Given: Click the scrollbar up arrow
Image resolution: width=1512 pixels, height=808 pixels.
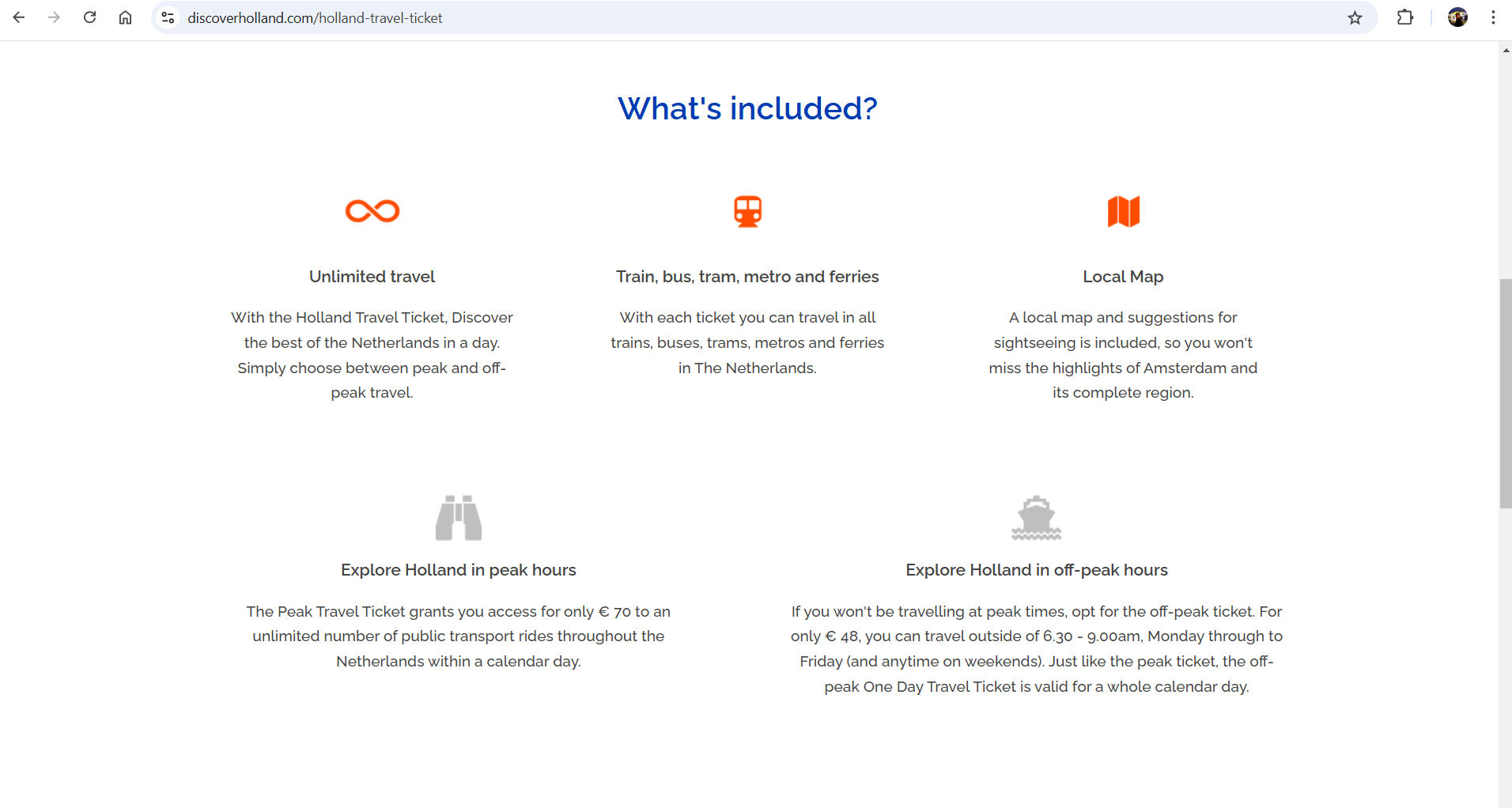Looking at the screenshot, I should click(1506, 50).
